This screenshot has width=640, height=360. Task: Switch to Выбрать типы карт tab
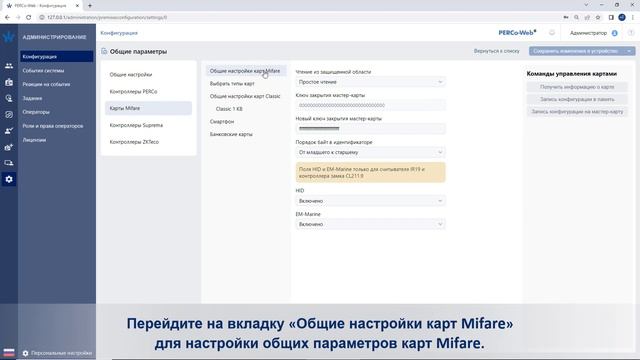(232, 84)
